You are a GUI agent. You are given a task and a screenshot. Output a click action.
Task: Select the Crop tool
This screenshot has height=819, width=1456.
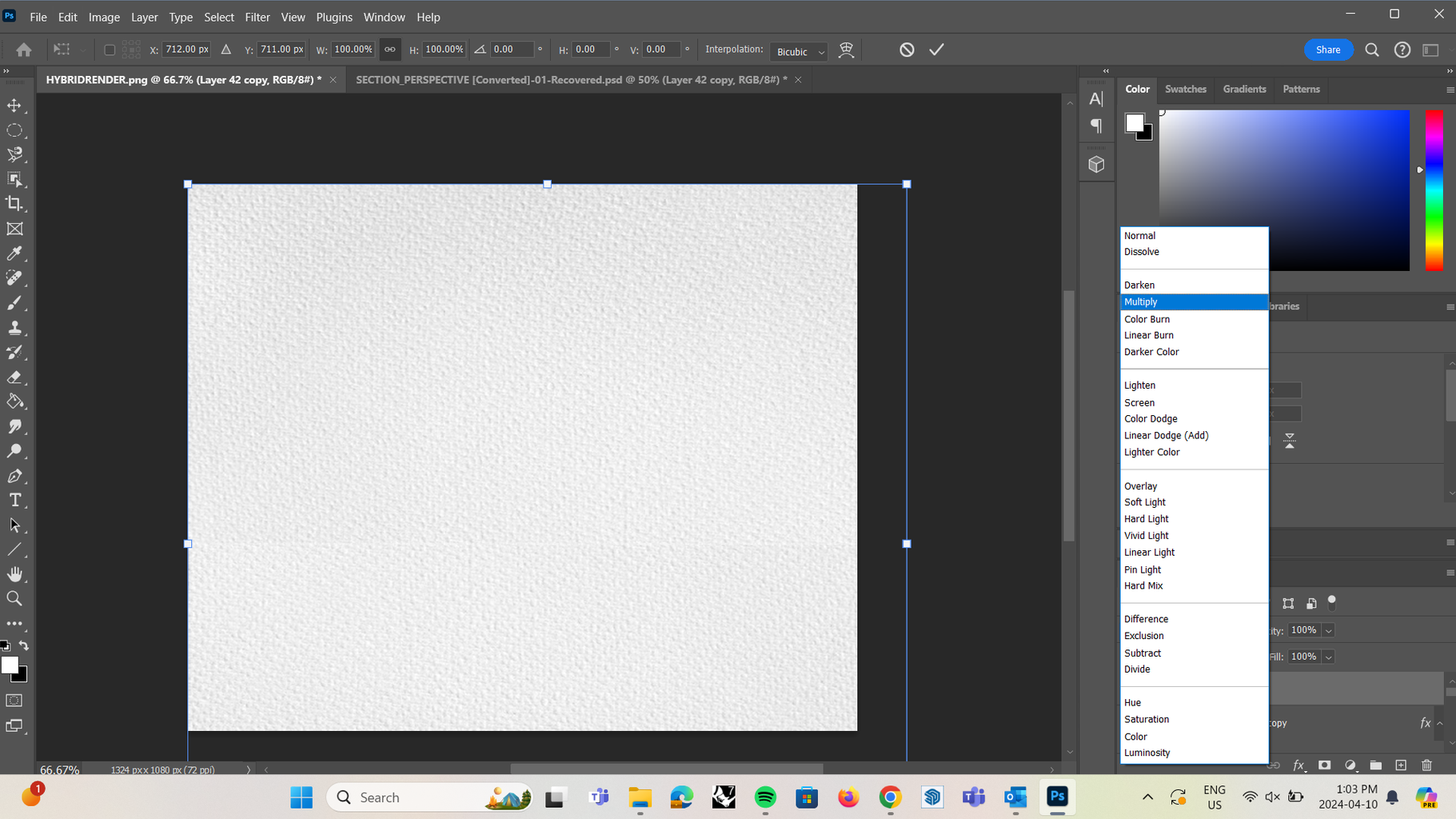pos(15,203)
